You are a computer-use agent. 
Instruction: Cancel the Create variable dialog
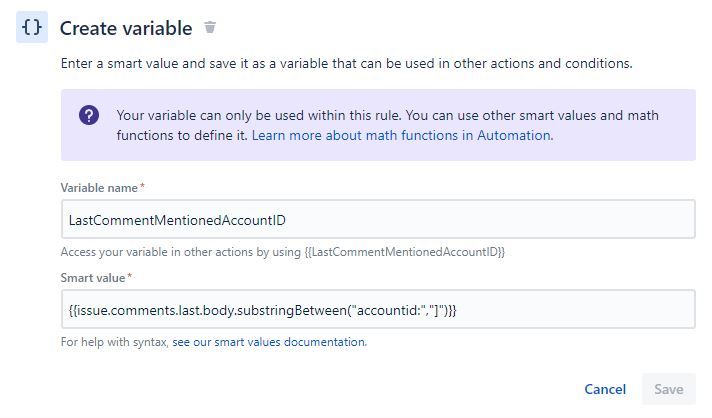pyautogui.click(x=605, y=389)
